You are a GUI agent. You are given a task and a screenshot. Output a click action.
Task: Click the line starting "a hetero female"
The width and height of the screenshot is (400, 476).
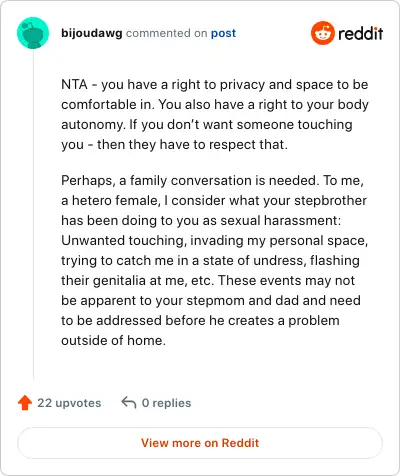click(214, 201)
